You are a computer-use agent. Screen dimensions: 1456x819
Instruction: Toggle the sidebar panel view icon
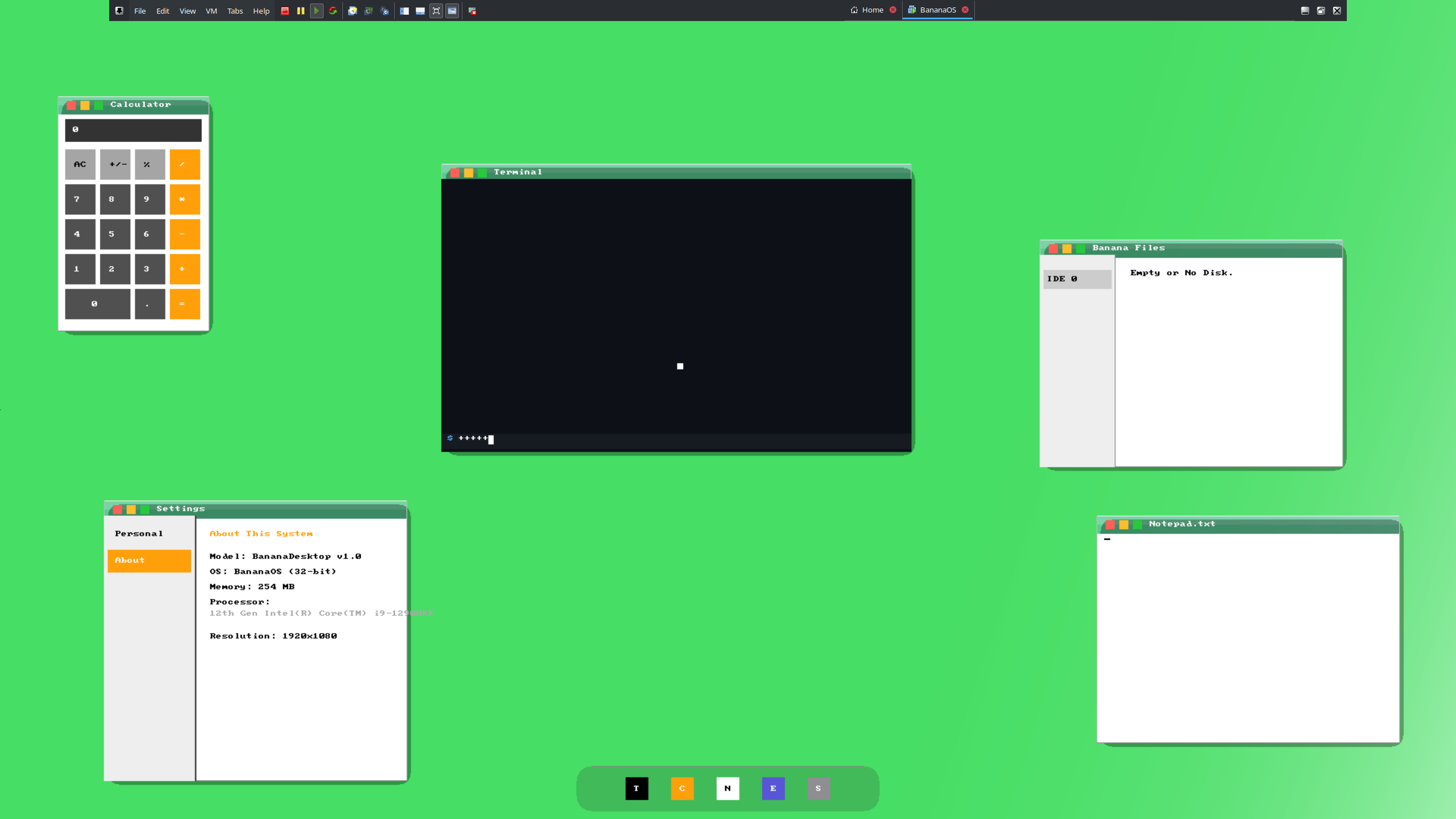tap(404, 11)
